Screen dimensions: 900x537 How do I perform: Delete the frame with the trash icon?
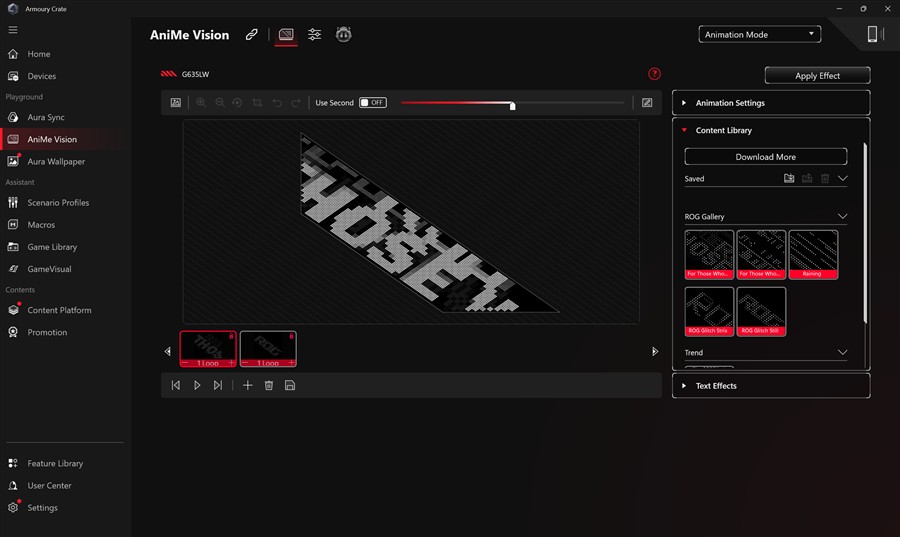(x=269, y=385)
